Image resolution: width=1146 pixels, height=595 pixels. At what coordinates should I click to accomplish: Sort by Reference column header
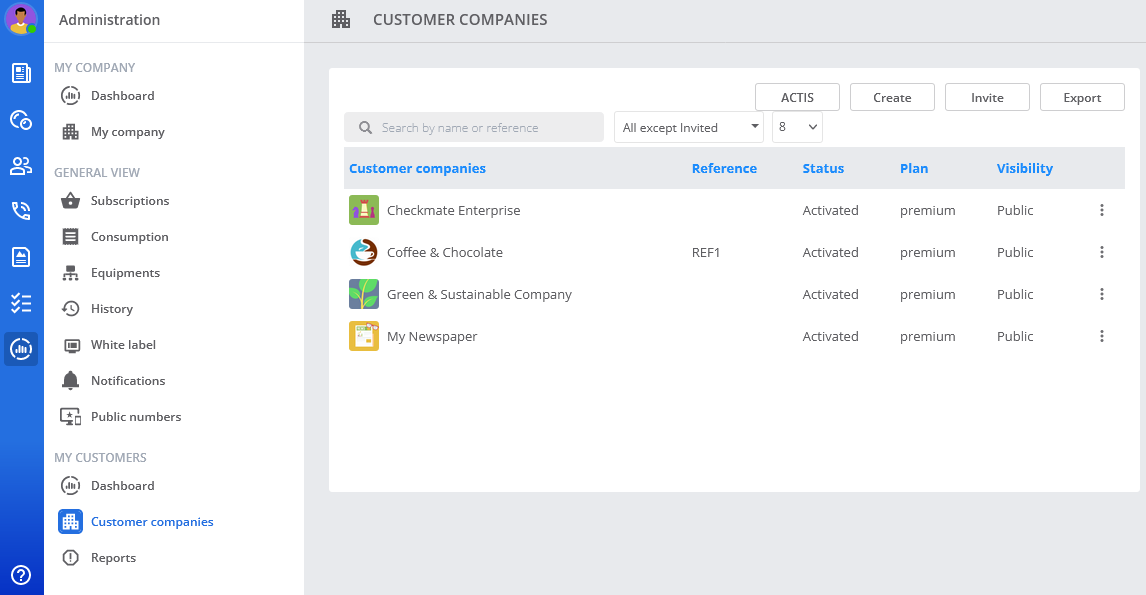(724, 168)
